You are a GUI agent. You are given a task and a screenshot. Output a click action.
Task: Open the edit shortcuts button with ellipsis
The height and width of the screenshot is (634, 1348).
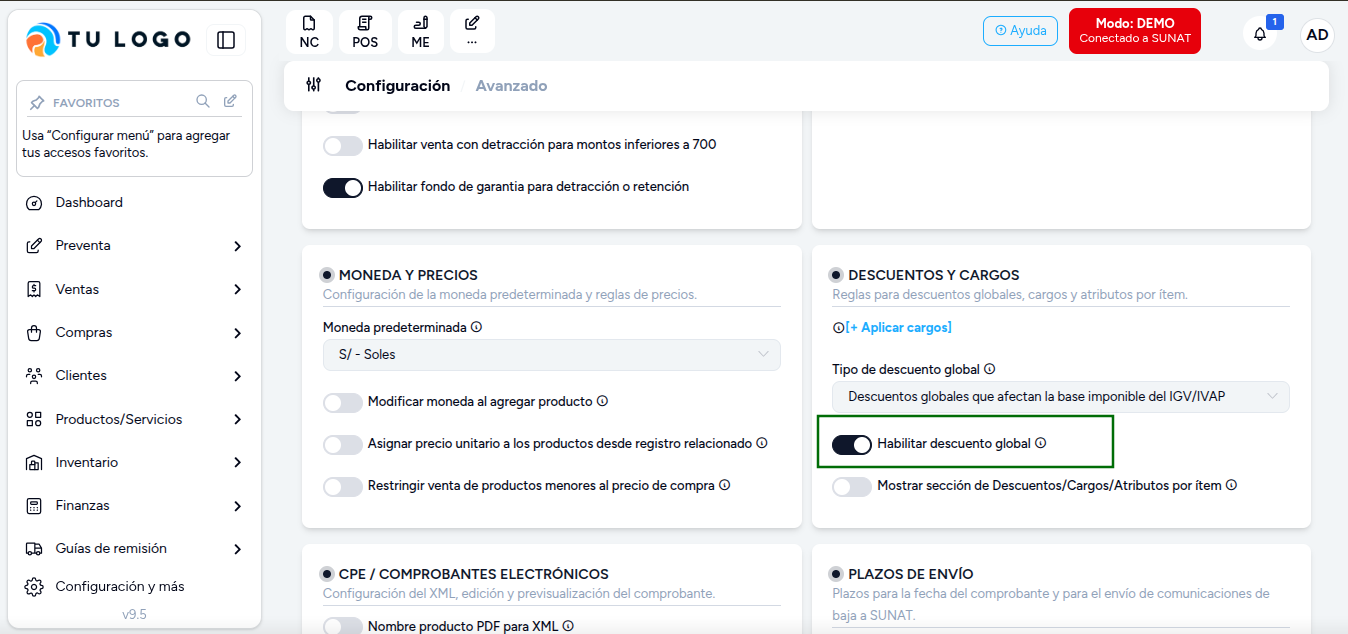(472, 32)
